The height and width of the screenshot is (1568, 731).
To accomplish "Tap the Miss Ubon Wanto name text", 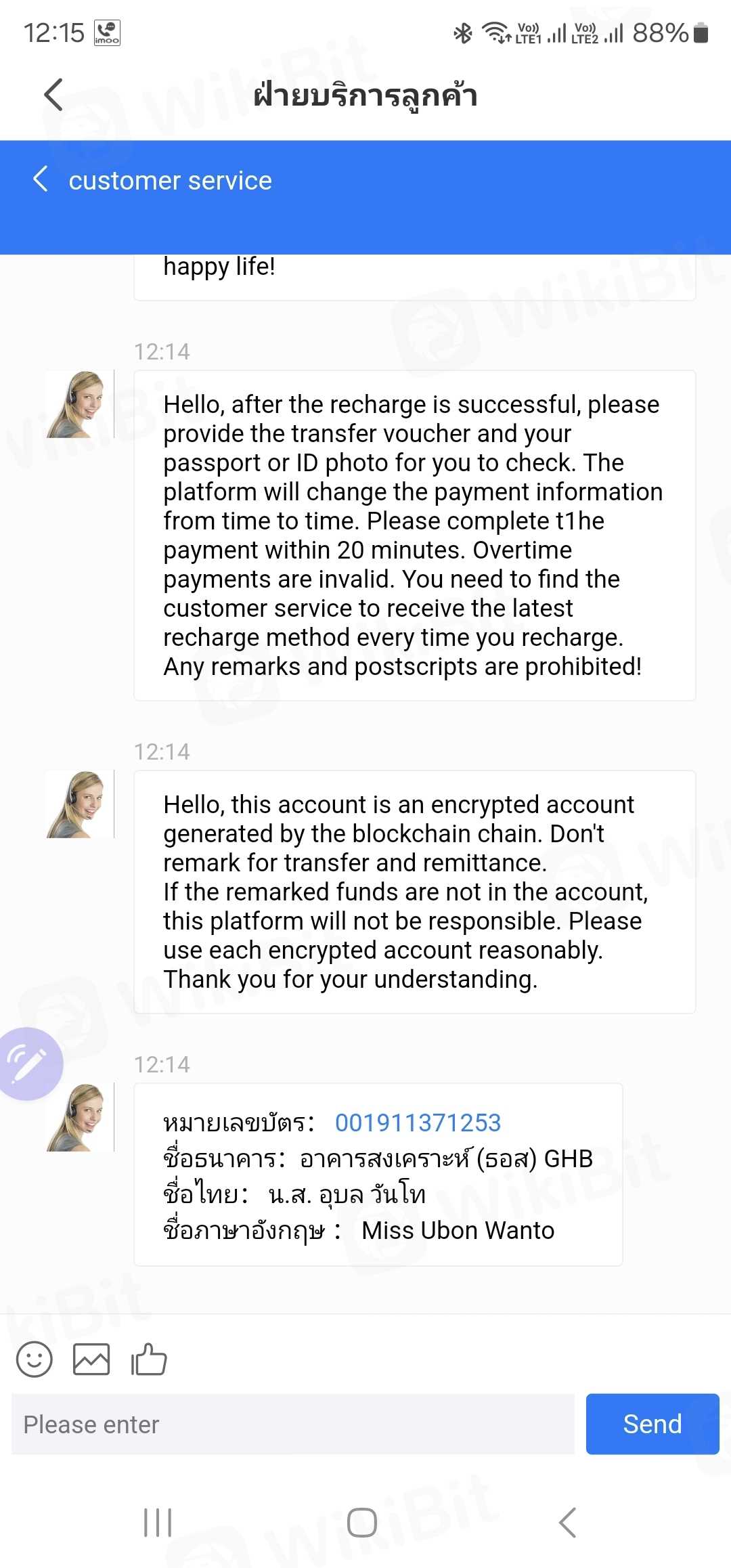I will [x=458, y=1230].
